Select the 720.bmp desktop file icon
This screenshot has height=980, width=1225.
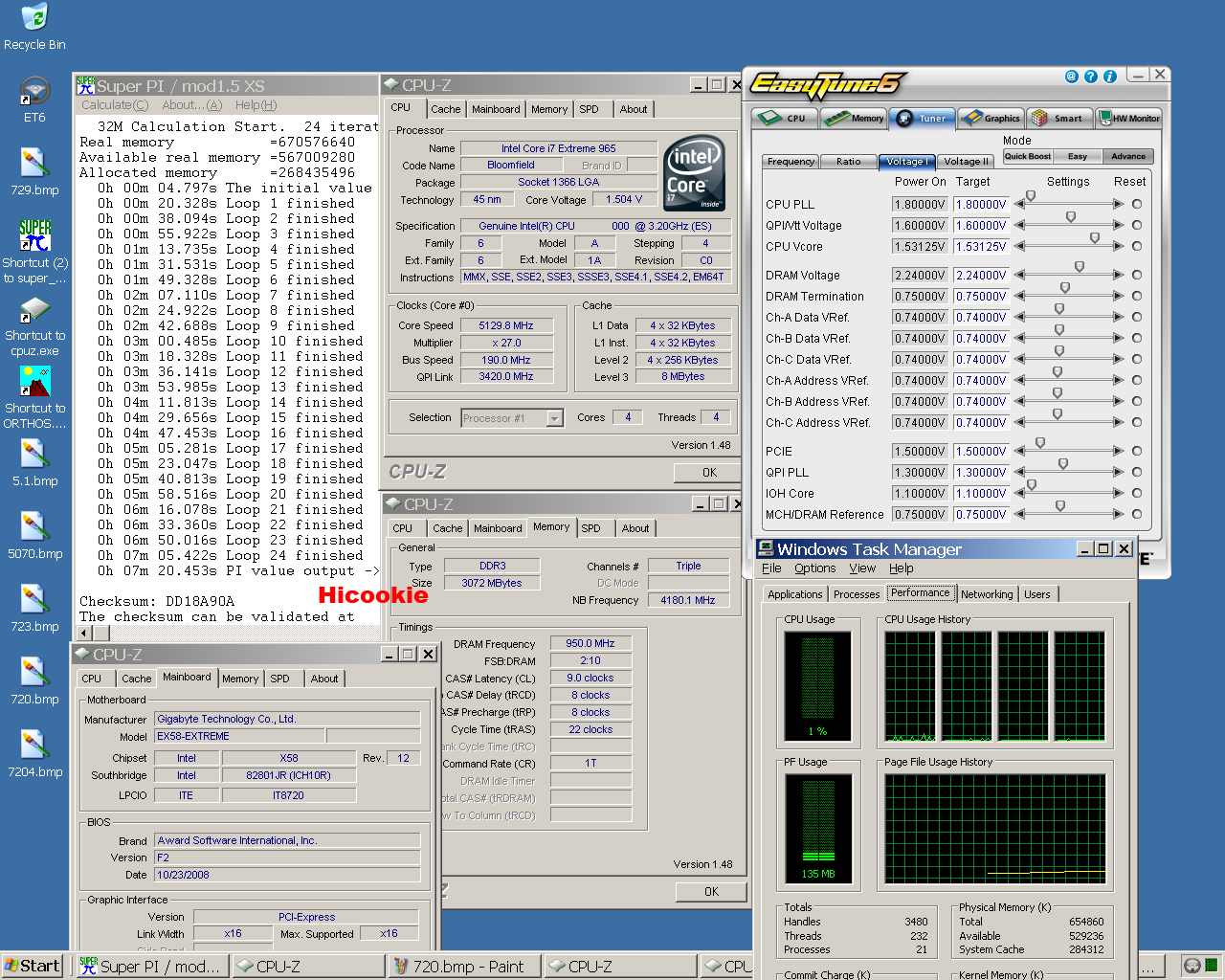pos(34,672)
